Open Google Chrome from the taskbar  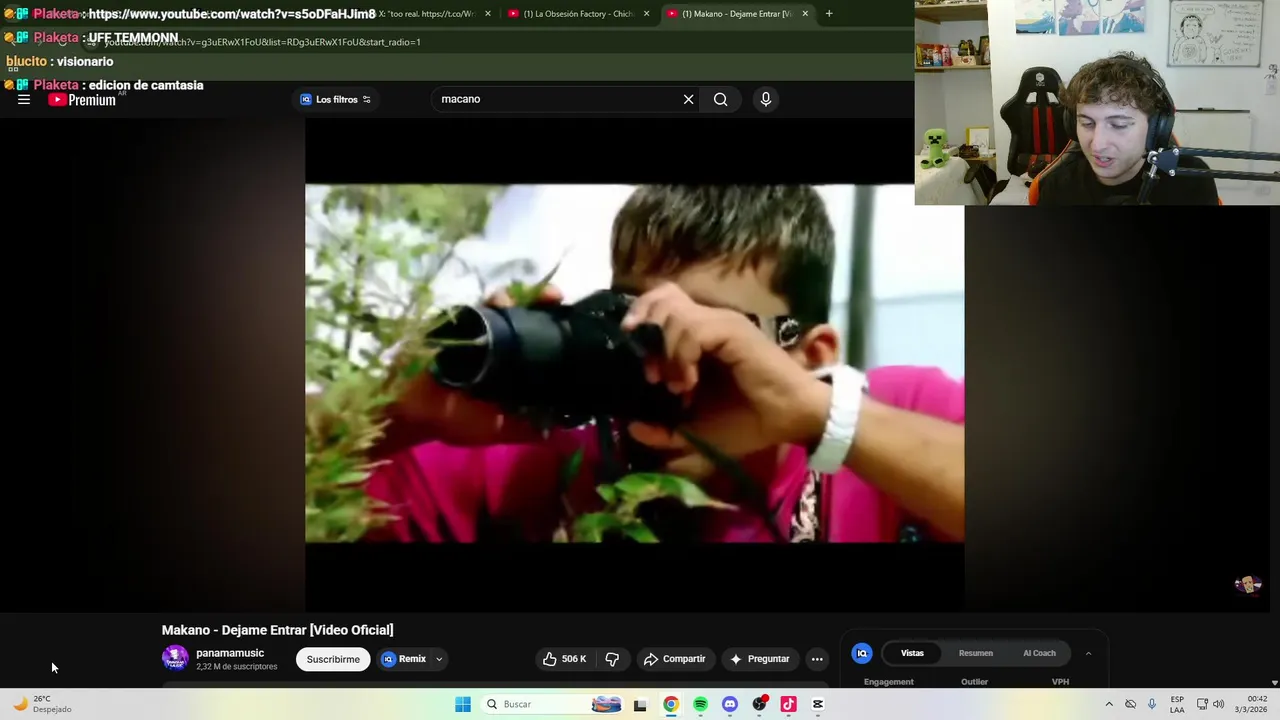pos(671,704)
